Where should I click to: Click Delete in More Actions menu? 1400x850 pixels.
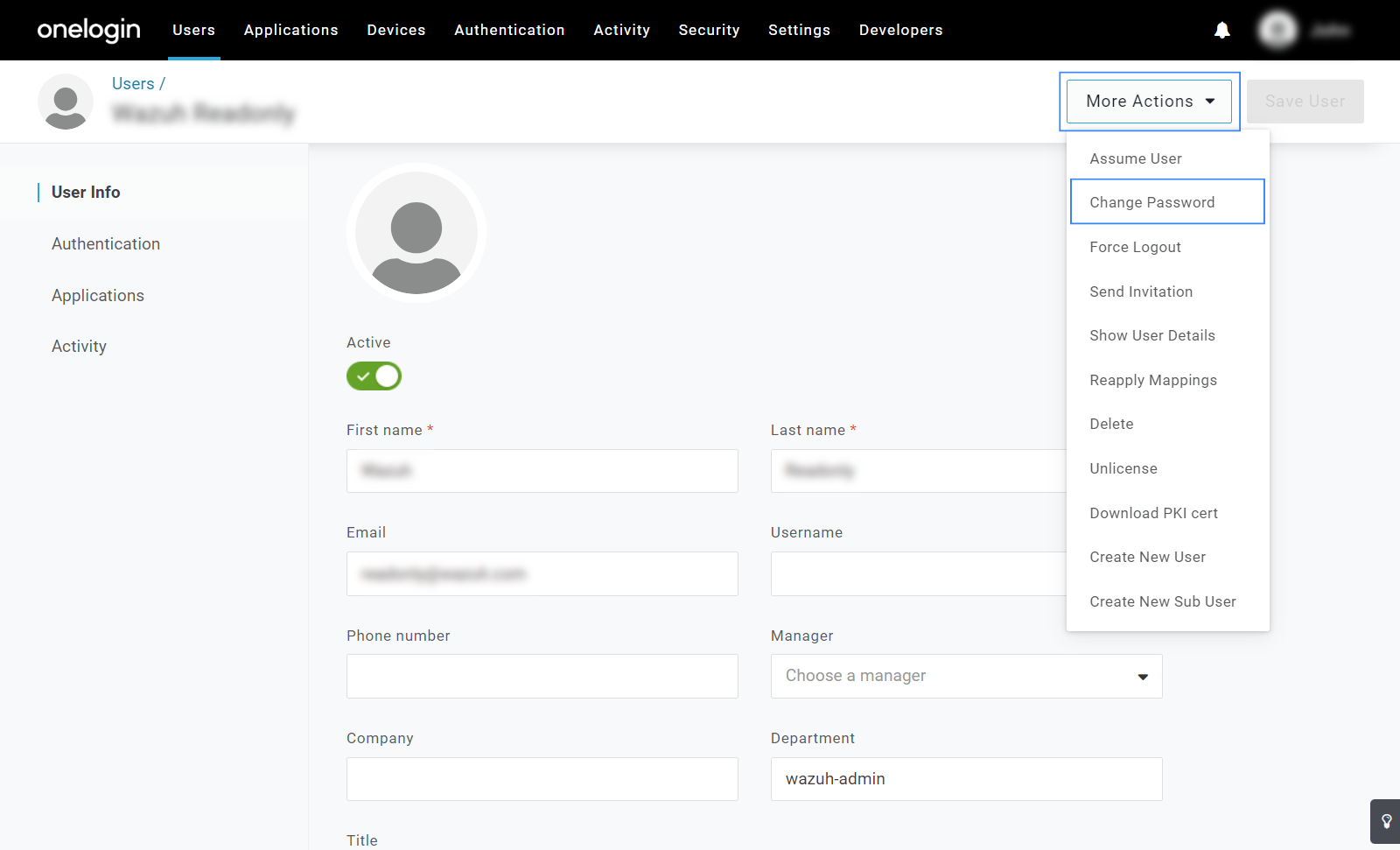(x=1111, y=424)
